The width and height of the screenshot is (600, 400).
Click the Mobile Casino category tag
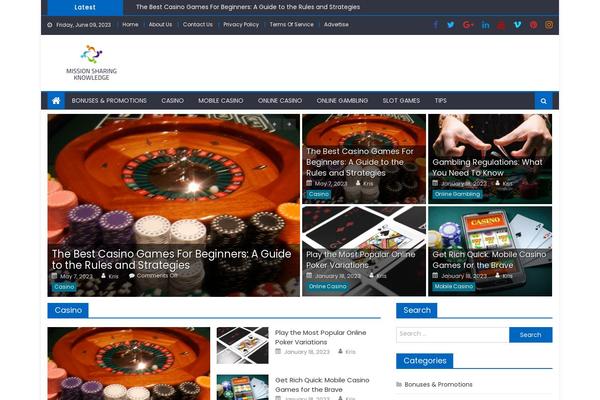[454, 286]
